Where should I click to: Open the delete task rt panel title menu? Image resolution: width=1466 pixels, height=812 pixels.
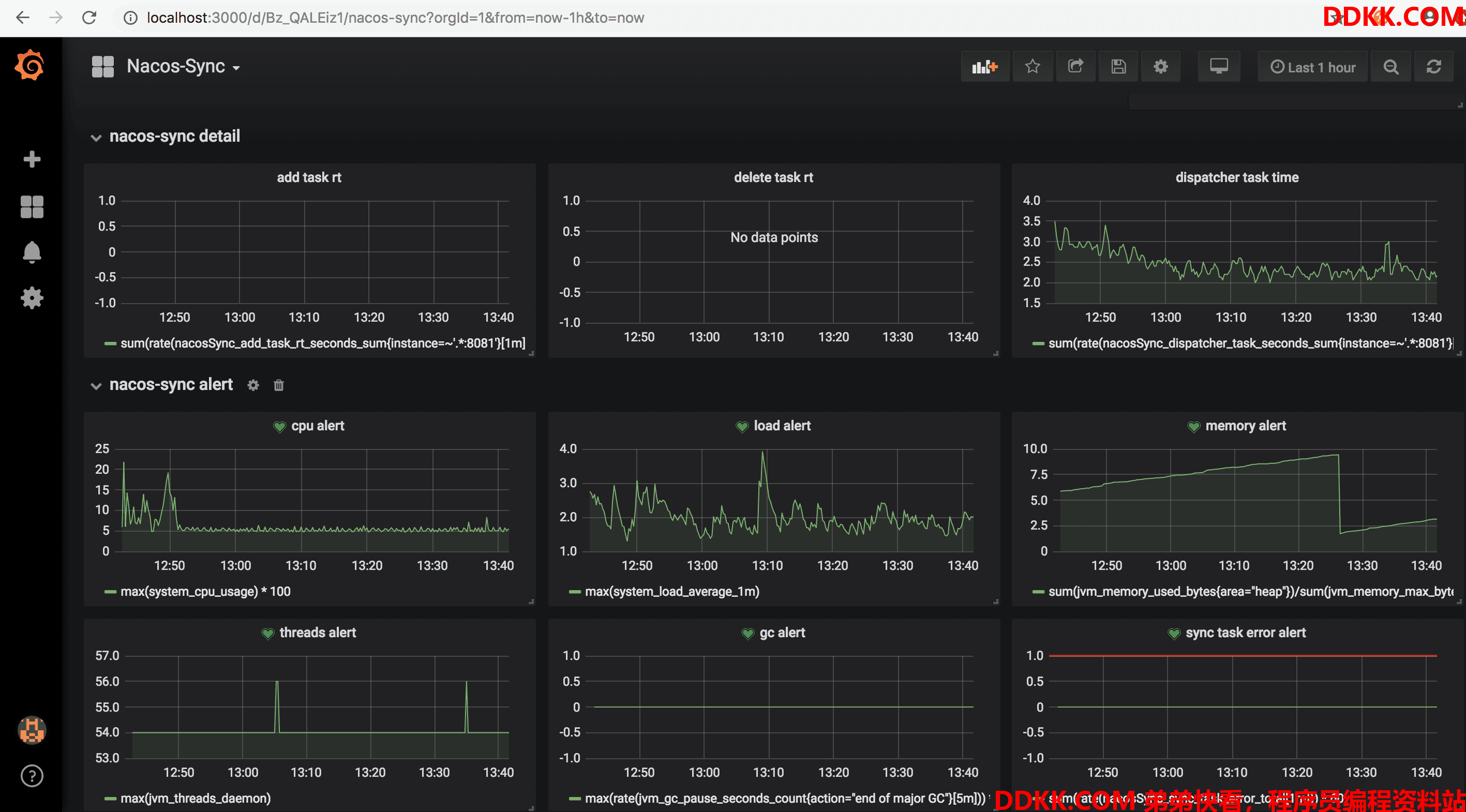pos(773,177)
